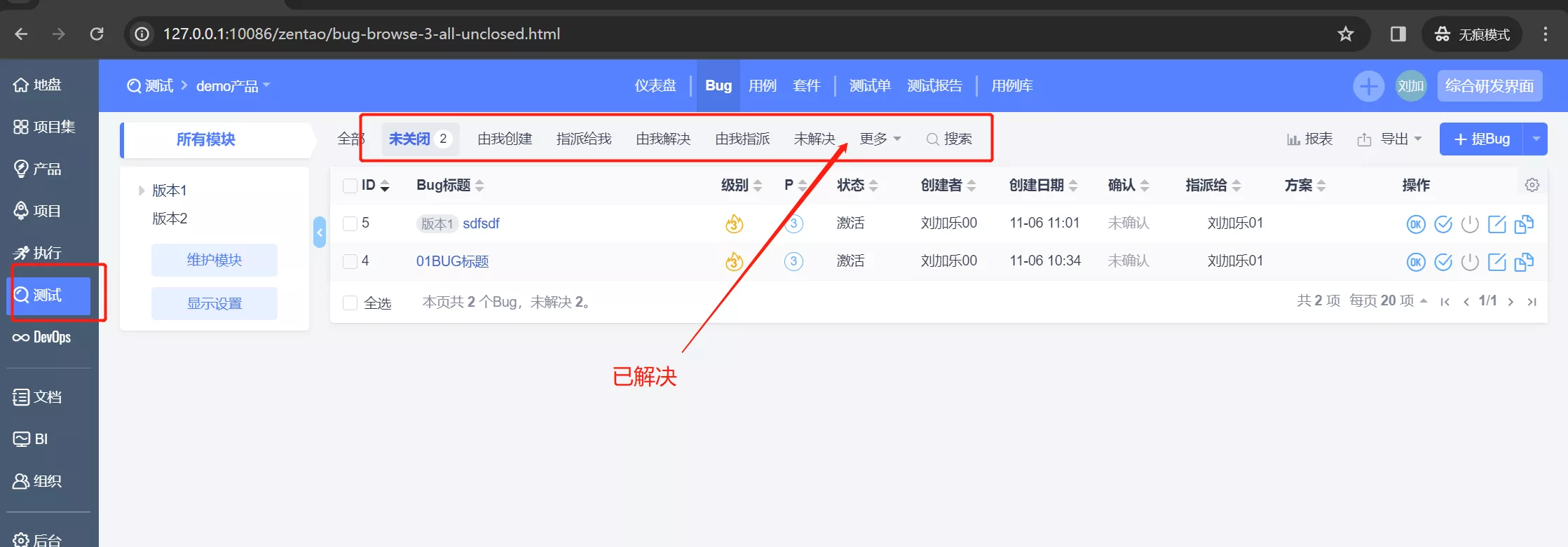The width and height of the screenshot is (1568, 547).
Task: Tick the checkbox for bug ID 5
Action: pyautogui.click(x=350, y=223)
